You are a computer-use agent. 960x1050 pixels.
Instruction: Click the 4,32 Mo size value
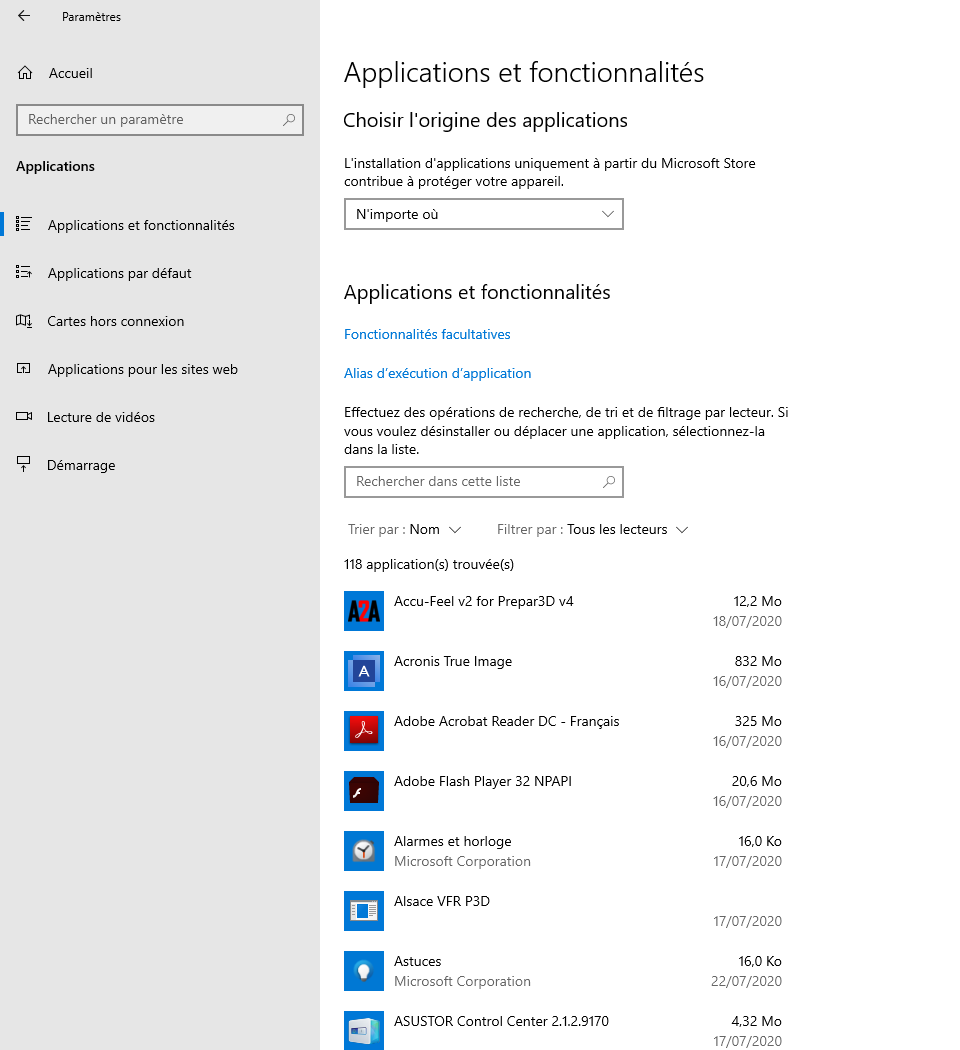[x=756, y=1021]
